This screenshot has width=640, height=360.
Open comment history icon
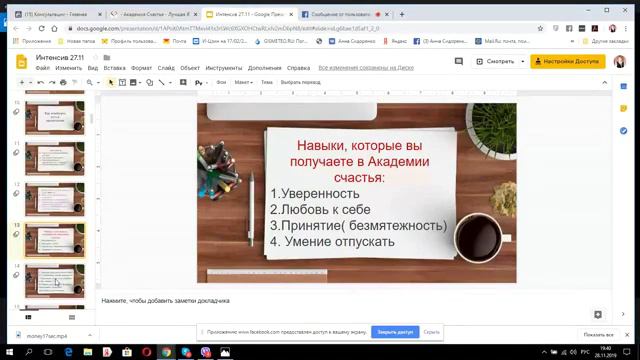(459, 61)
